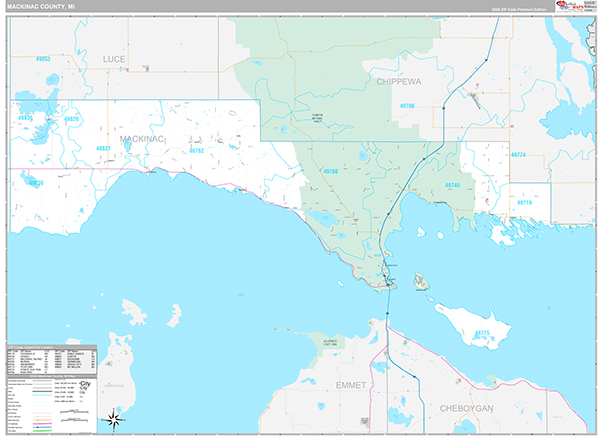
Task: Select the CHEBOYGAN county label
Action: point(466,408)
